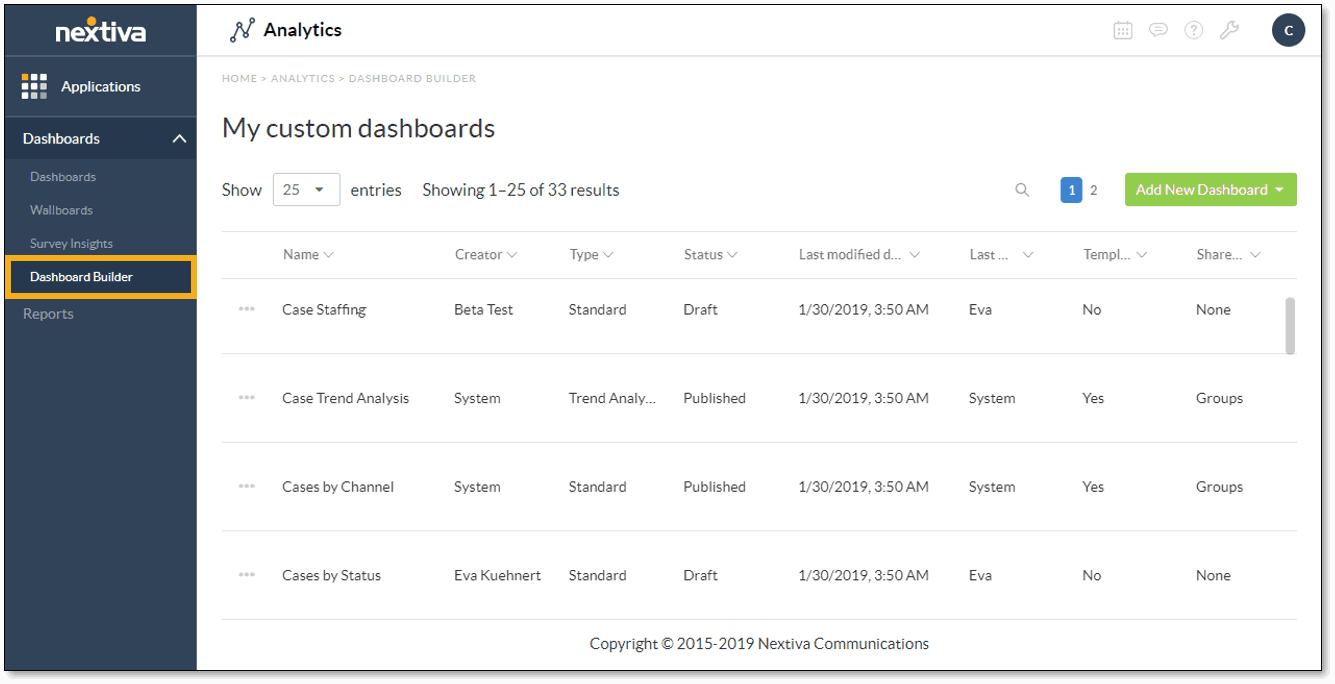Image resolution: width=1335 pixels, height=684 pixels.
Task: Click the table's vertical scrollbar
Action: click(x=1290, y=325)
